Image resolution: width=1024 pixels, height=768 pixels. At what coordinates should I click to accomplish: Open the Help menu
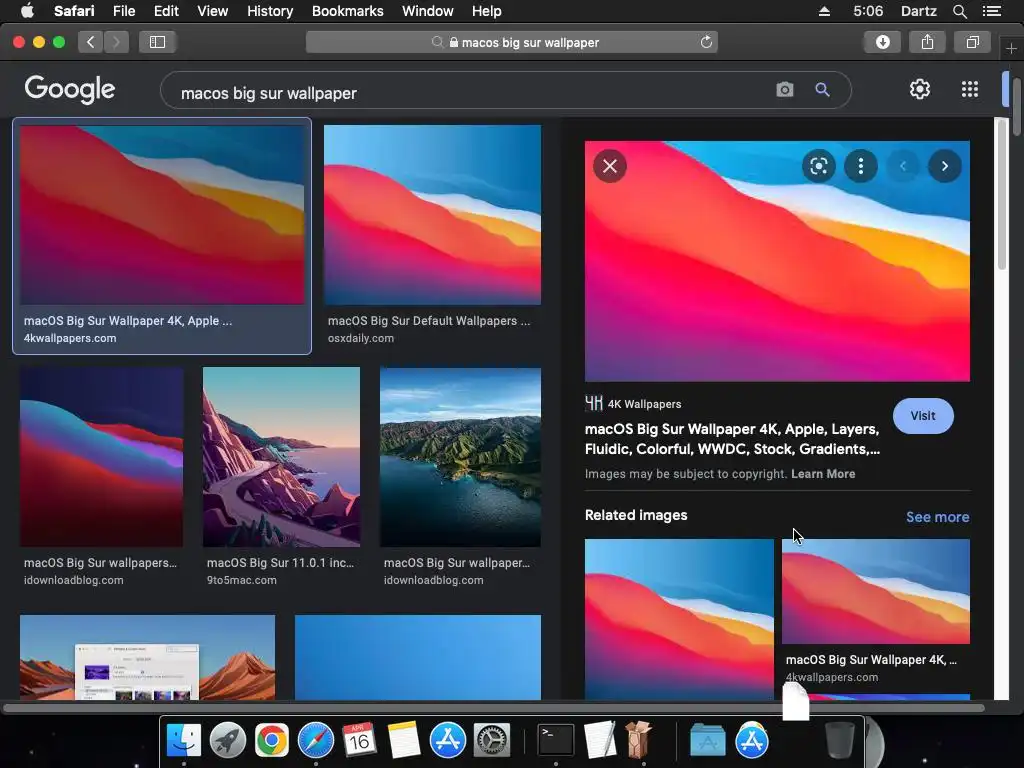[487, 11]
